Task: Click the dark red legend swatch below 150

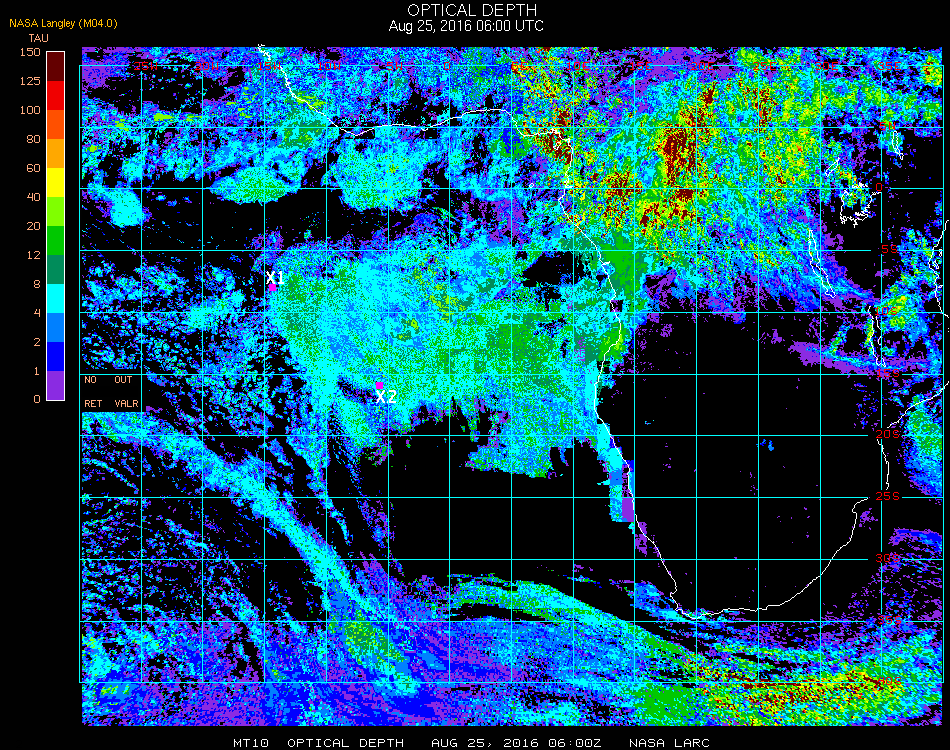Action: coord(55,66)
